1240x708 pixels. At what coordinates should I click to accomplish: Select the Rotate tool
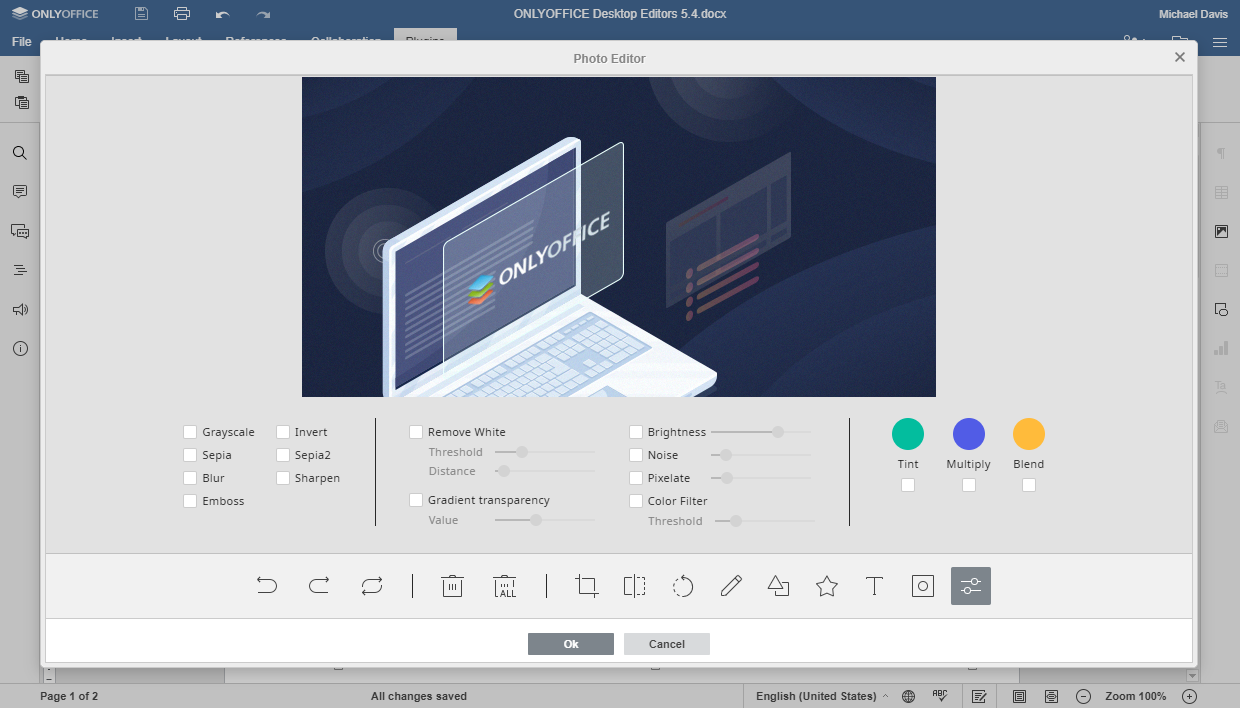click(x=683, y=586)
